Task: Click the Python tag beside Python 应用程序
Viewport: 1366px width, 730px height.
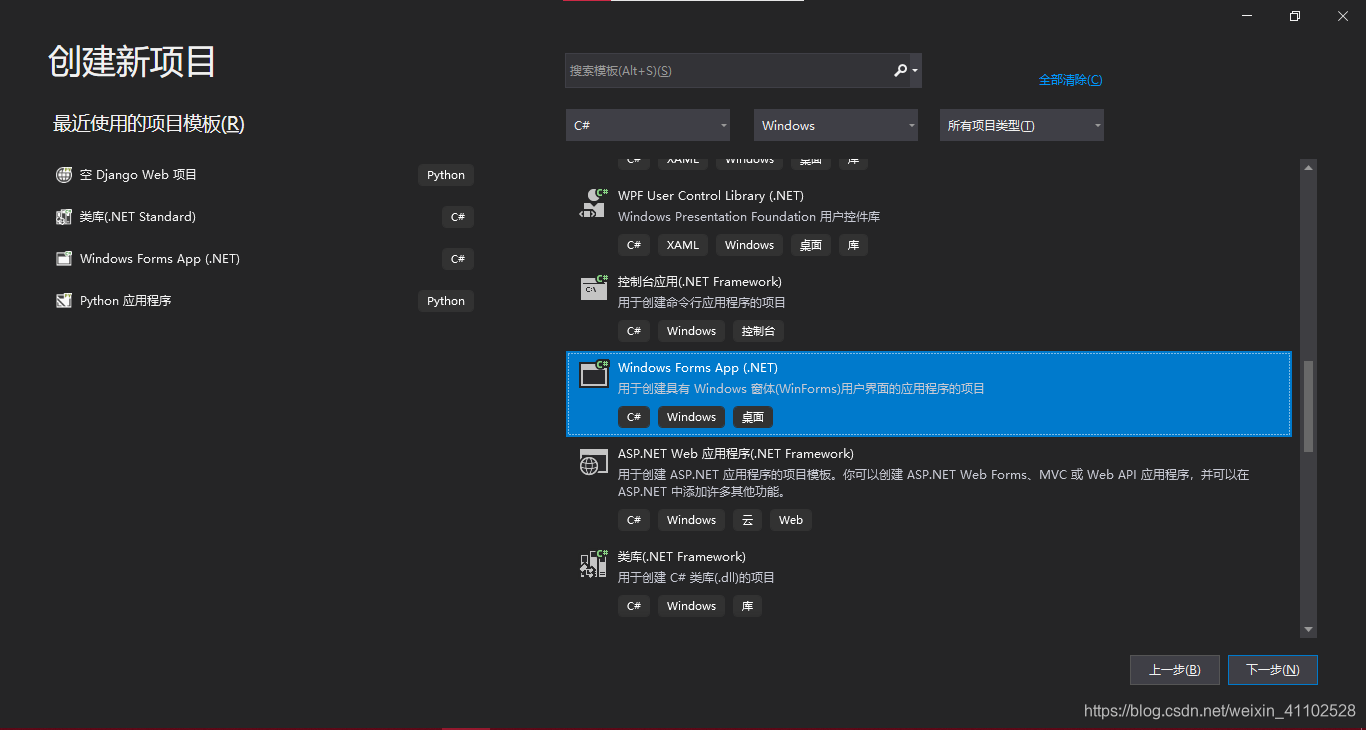Action: coord(445,301)
